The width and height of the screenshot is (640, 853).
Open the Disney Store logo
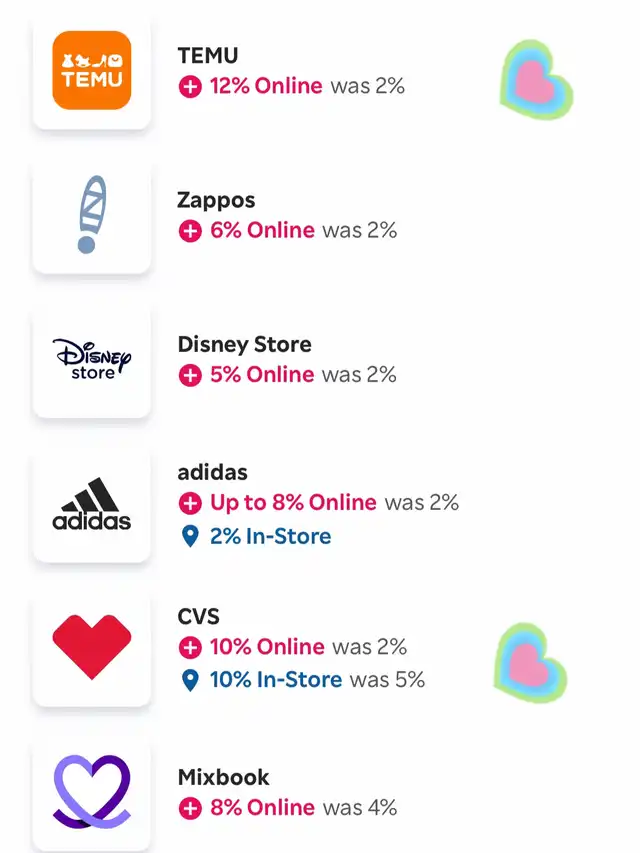coord(91,359)
